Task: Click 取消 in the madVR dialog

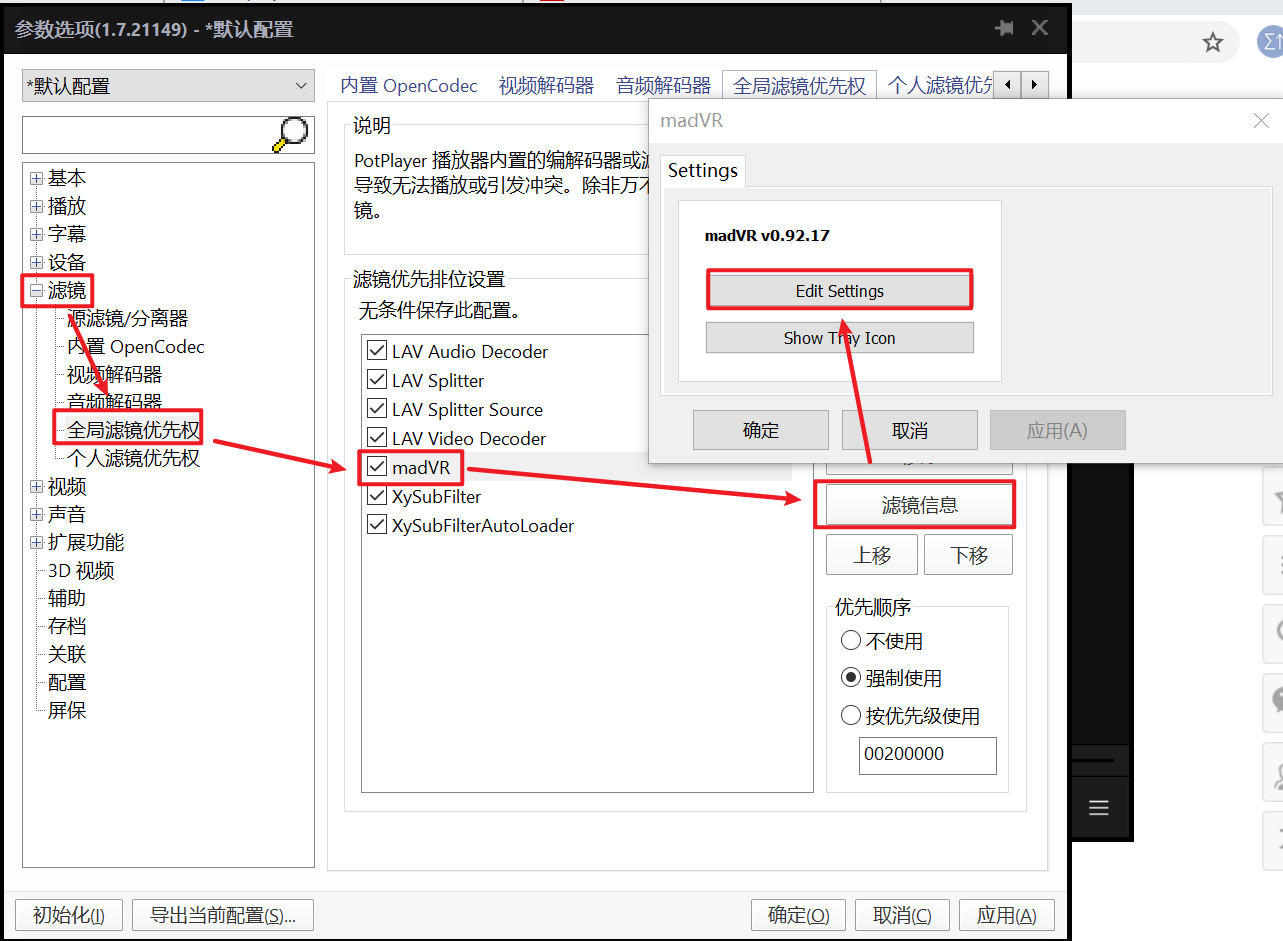Action: pyautogui.click(x=910, y=430)
